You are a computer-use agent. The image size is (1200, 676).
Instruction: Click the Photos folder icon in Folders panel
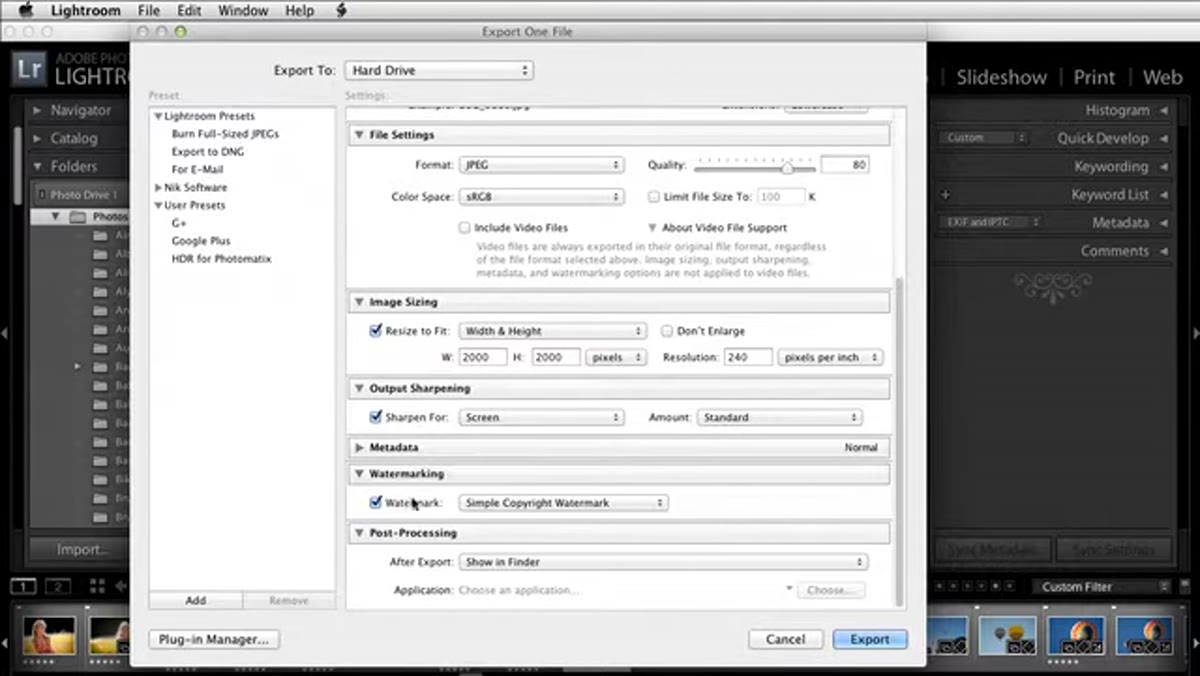[x=78, y=217]
